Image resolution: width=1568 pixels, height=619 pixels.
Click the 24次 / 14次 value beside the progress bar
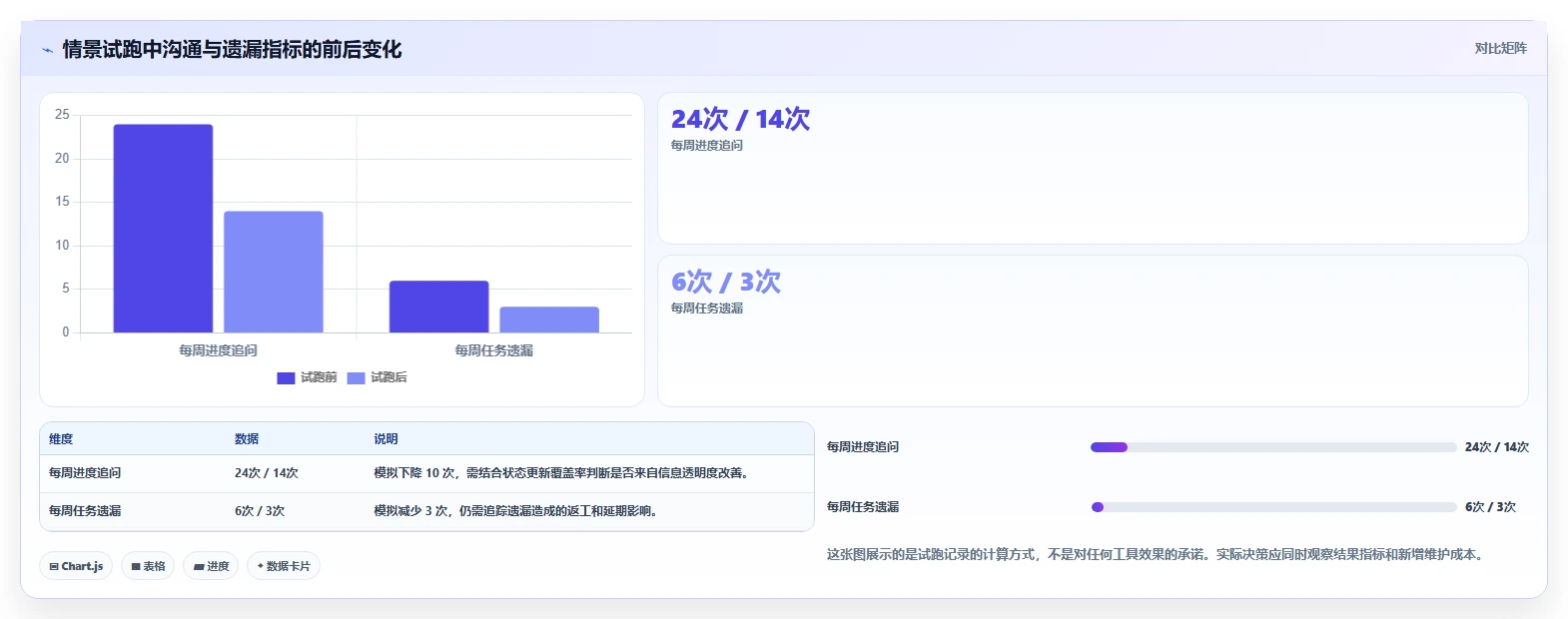[x=1497, y=447]
